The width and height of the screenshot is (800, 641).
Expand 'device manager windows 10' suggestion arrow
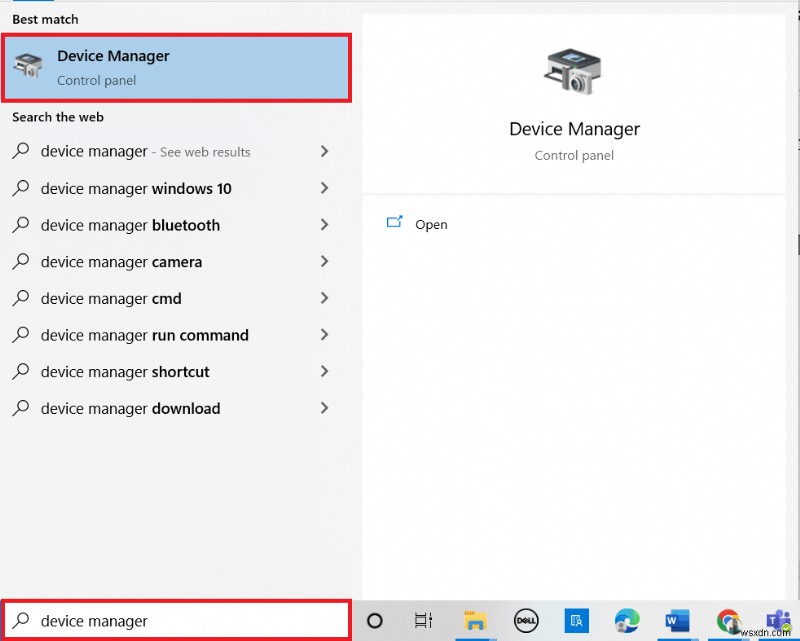tap(324, 188)
